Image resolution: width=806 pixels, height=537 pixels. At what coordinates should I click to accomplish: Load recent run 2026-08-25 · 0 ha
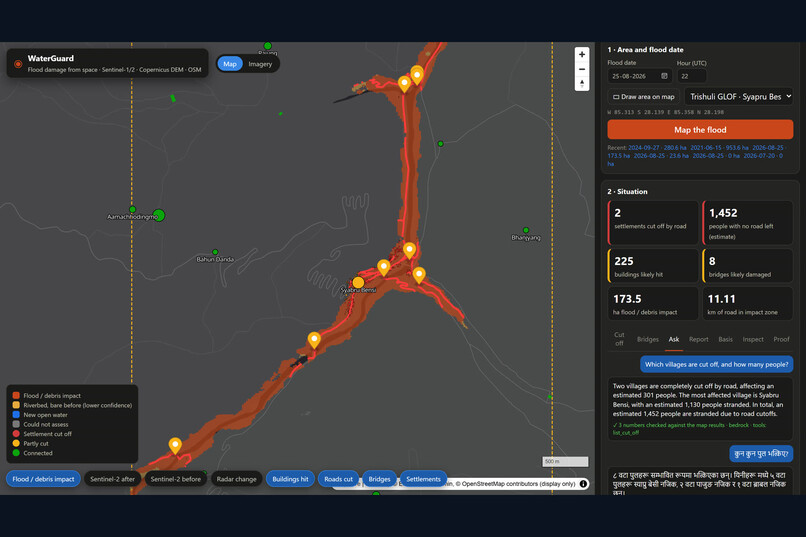[716, 156]
